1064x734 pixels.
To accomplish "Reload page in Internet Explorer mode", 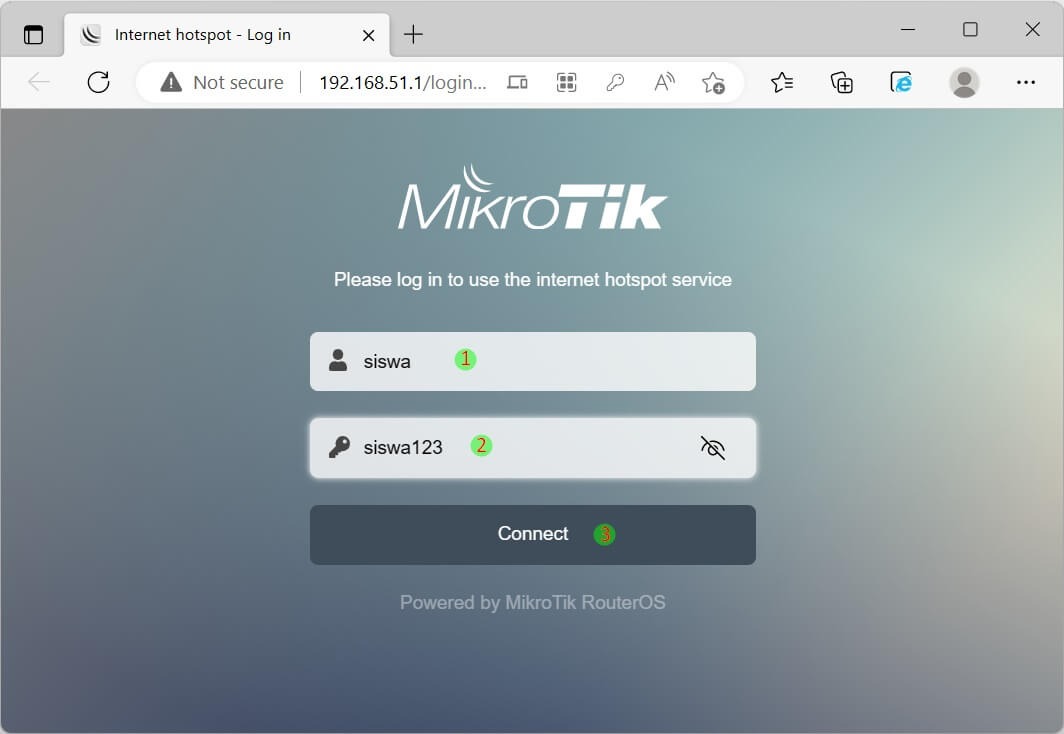I will coord(902,82).
